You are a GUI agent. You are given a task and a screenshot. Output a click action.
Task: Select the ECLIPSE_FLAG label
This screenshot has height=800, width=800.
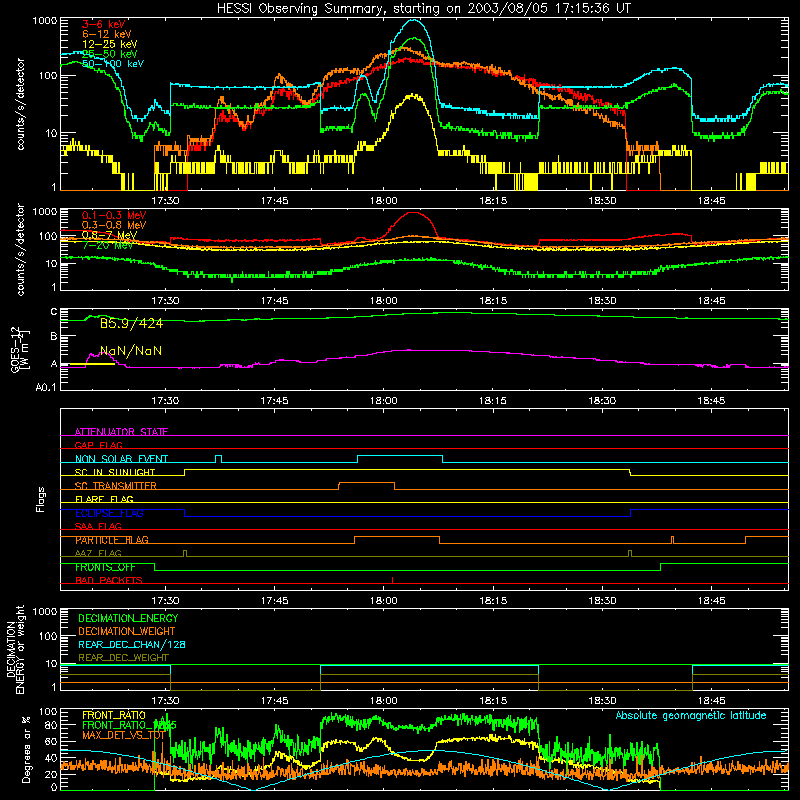[x=109, y=513]
